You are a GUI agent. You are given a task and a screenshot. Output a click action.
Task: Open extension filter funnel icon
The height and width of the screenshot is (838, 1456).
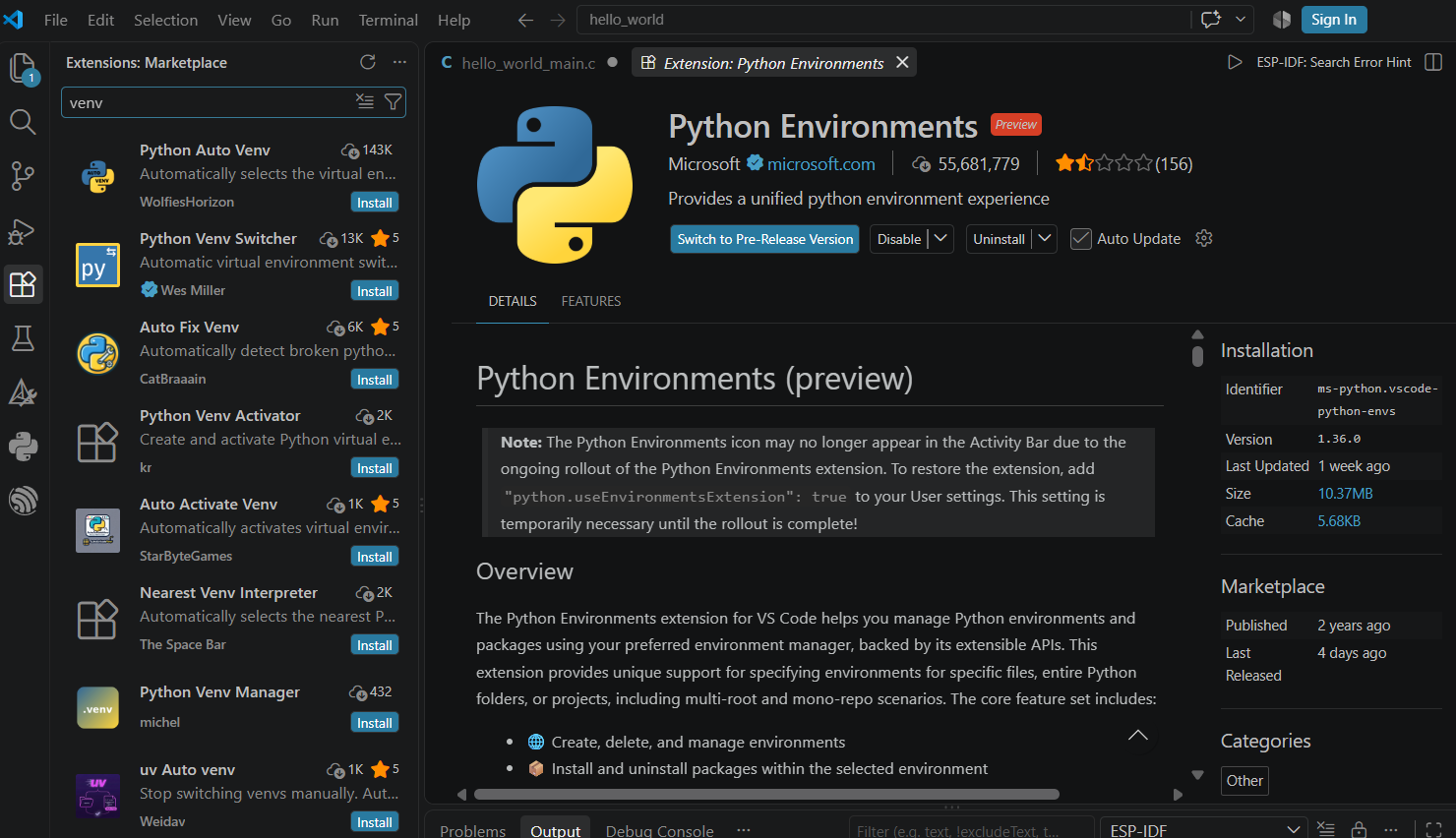(393, 101)
